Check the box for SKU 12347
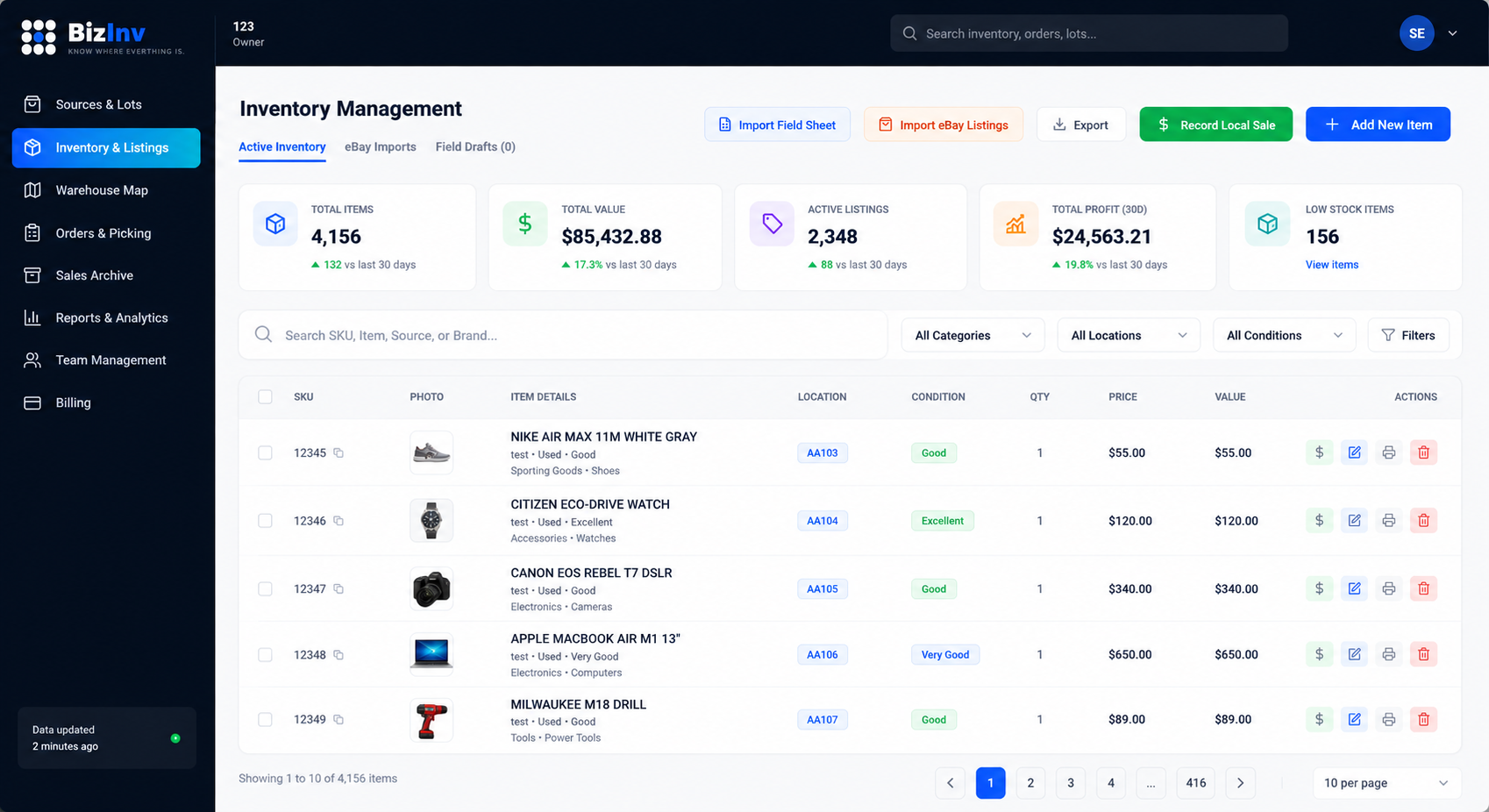Viewport: 1489px width, 812px height. click(x=265, y=588)
